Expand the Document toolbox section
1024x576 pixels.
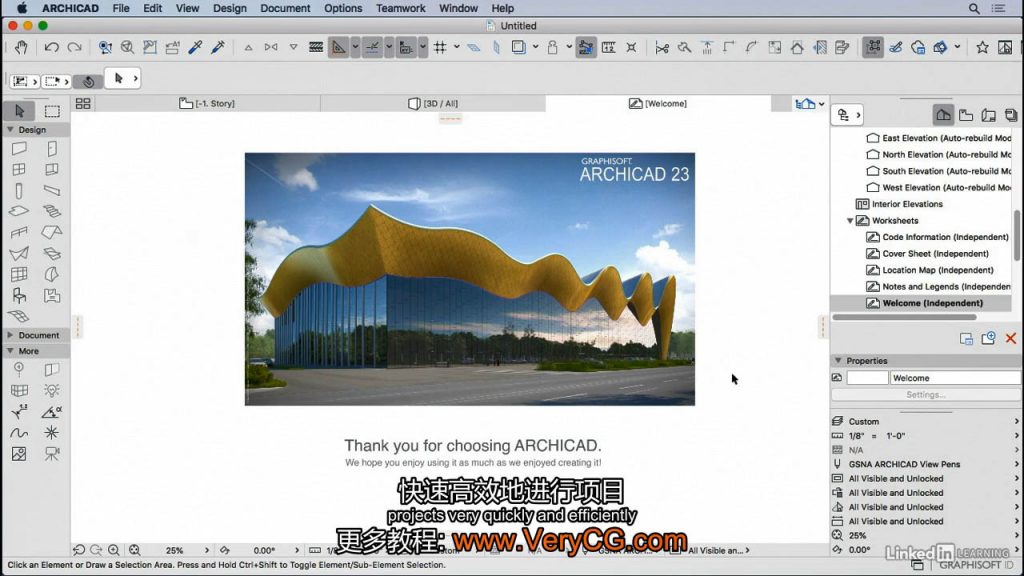pyautogui.click(x=10, y=335)
